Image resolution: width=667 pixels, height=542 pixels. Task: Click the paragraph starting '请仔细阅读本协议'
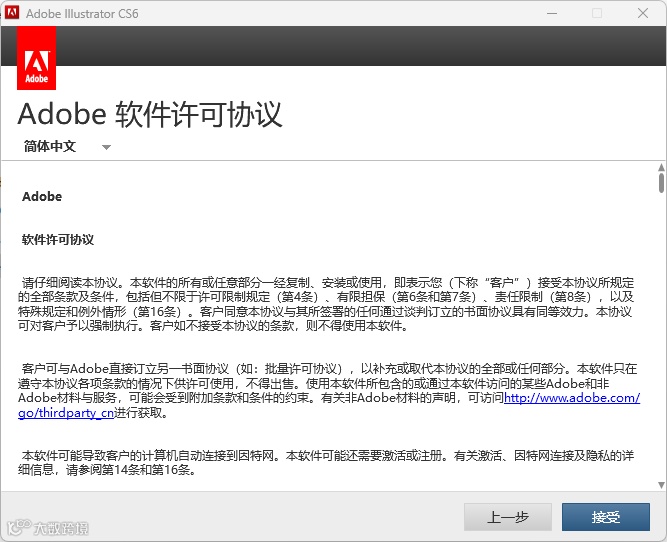(x=326, y=304)
